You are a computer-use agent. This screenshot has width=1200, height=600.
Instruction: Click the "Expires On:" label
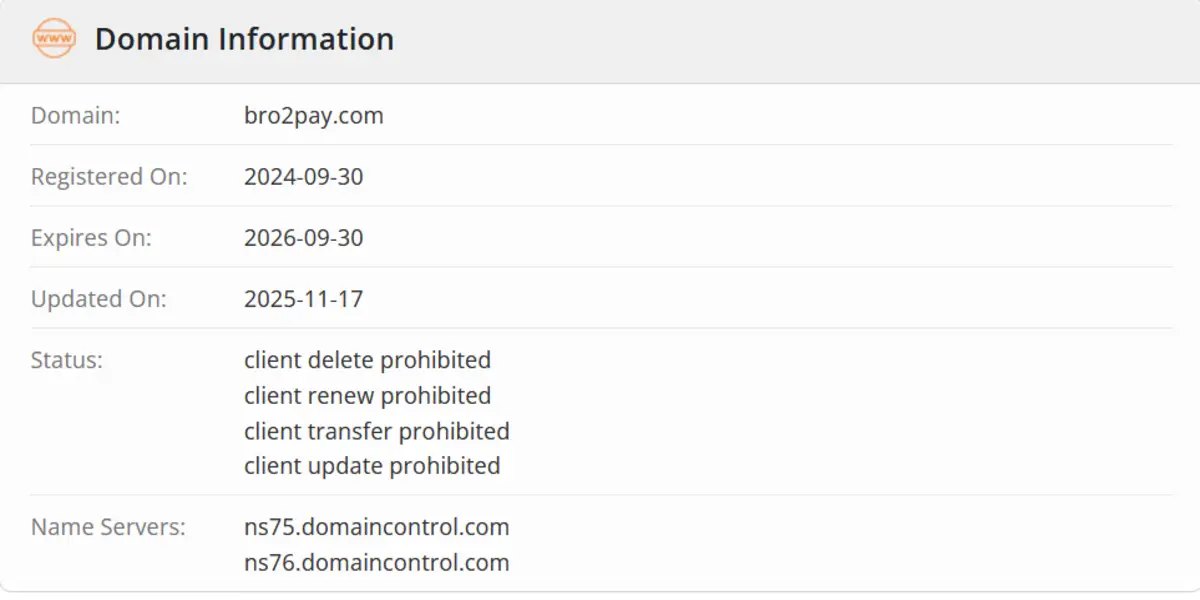pyautogui.click(x=91, y=238)
